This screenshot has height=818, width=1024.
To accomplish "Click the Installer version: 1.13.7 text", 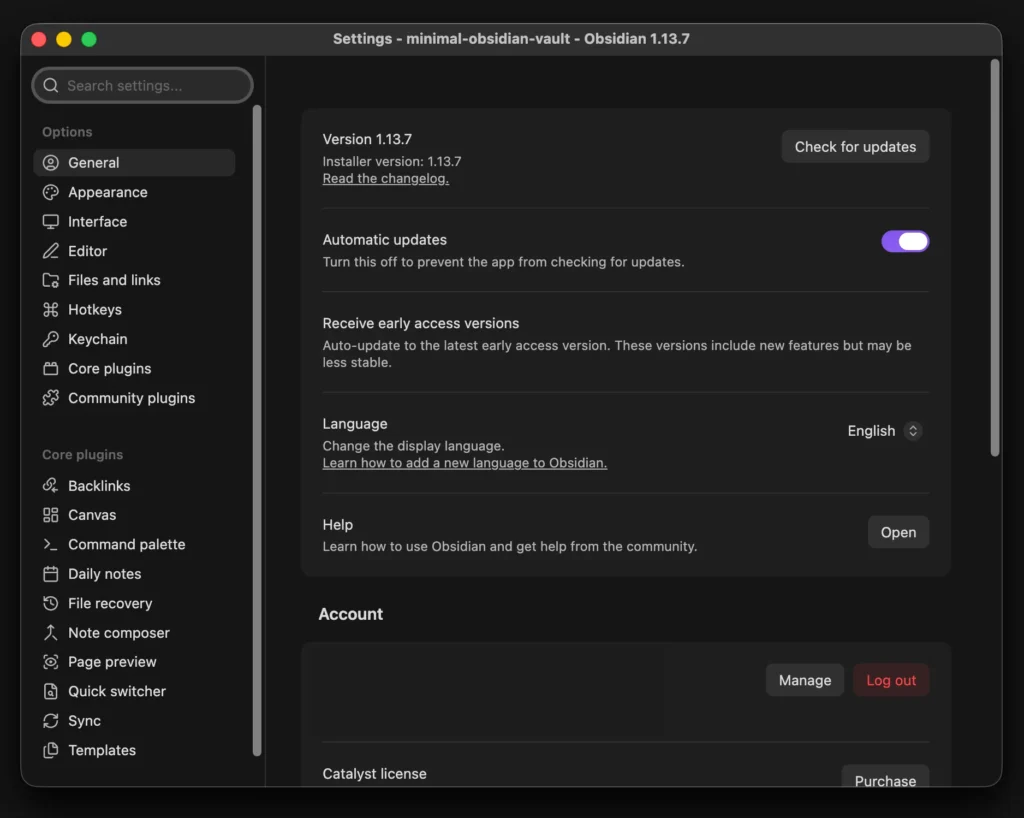I will coord(392,161).
